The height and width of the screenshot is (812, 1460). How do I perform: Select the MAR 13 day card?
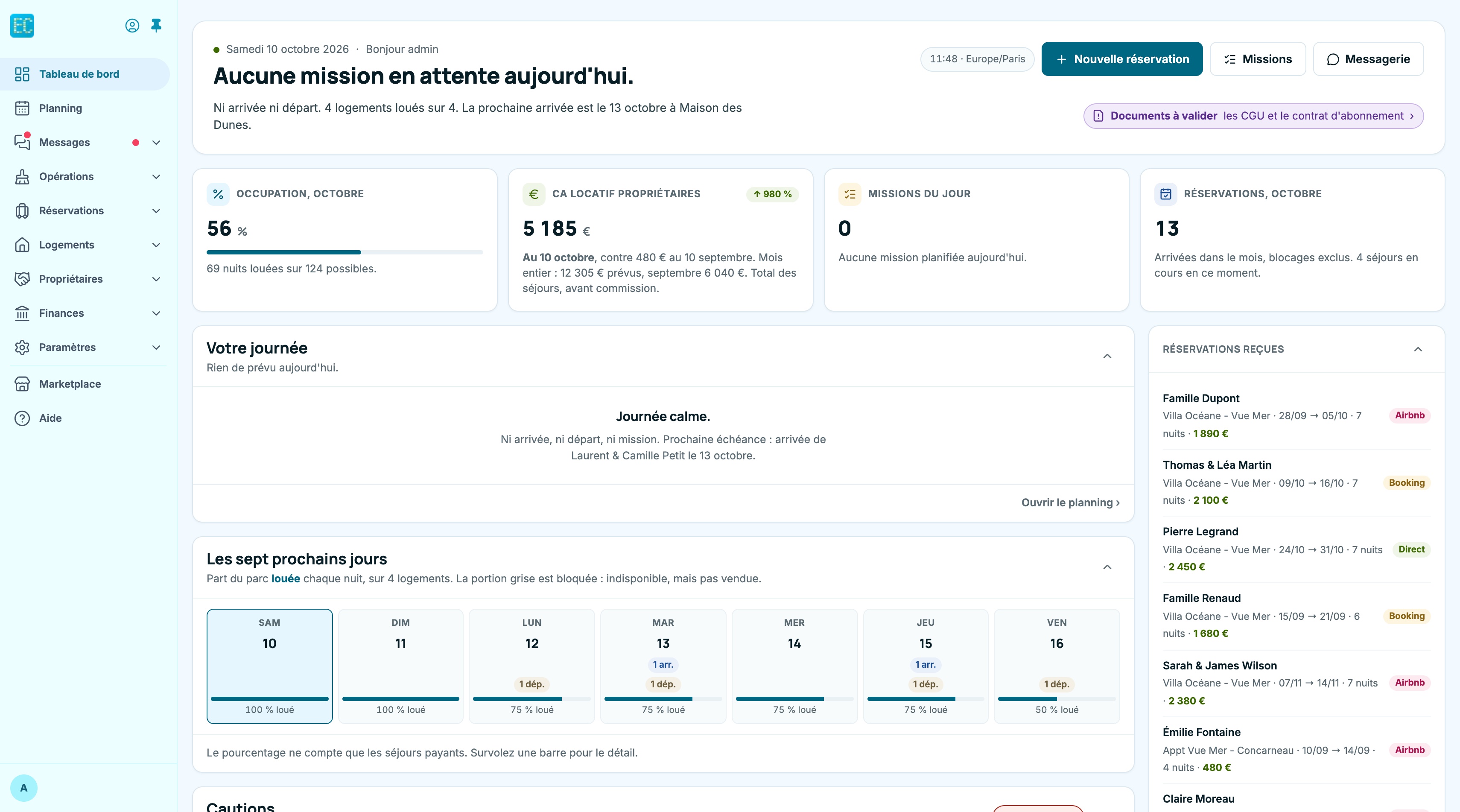point(663,666)
